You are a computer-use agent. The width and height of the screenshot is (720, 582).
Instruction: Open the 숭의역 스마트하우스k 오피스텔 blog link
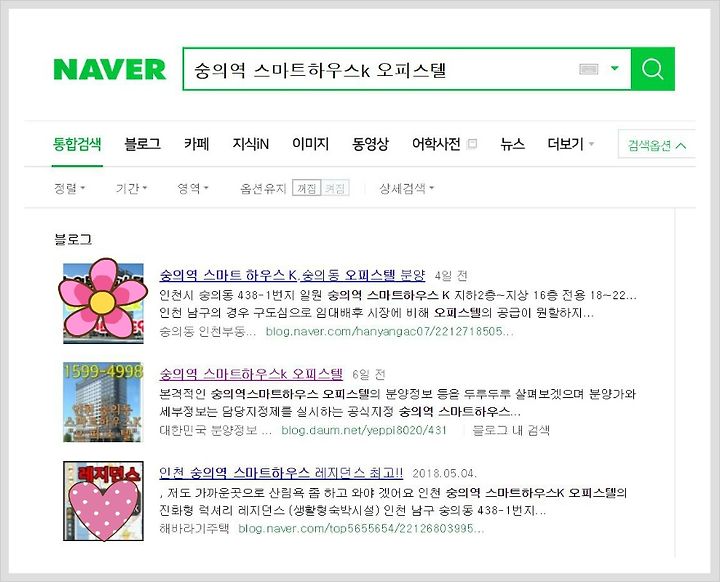[x=251, y=374]
